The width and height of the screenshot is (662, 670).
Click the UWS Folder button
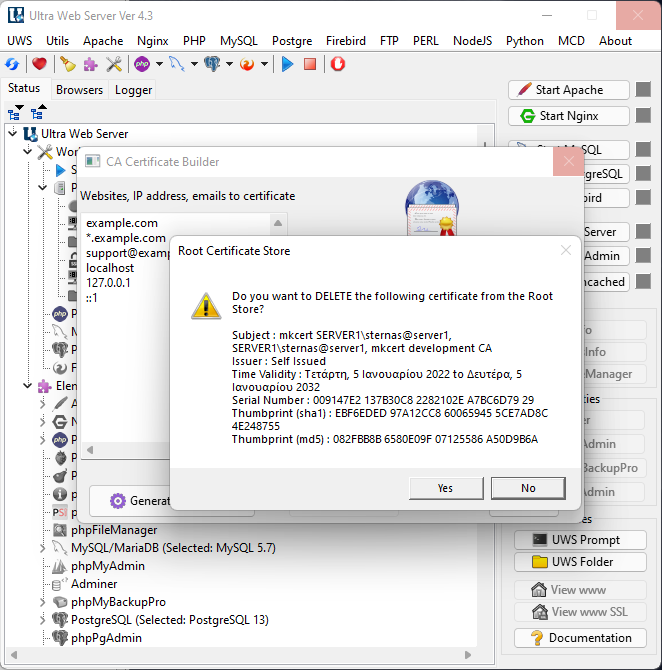pyautogui.click(x=580, y=562)
